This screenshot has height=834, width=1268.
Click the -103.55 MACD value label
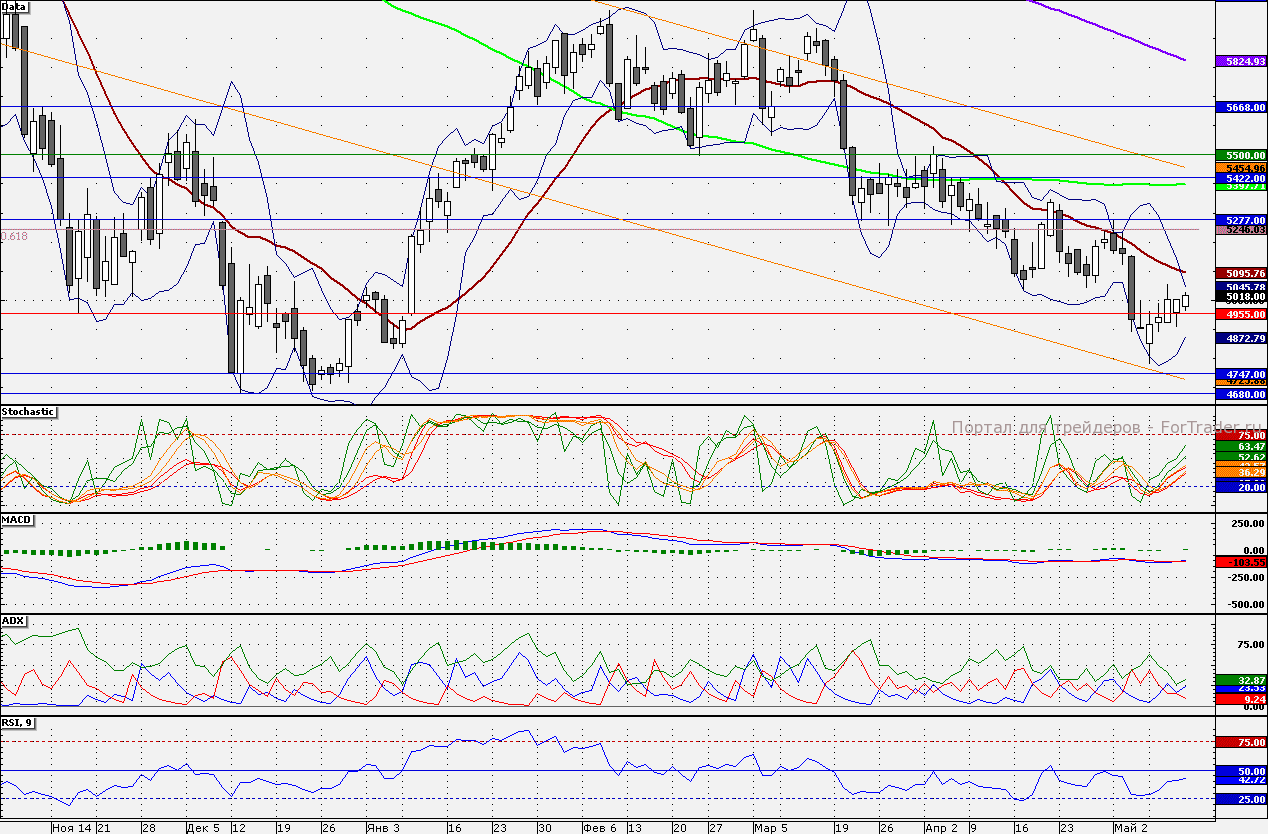click(1240, 563)
